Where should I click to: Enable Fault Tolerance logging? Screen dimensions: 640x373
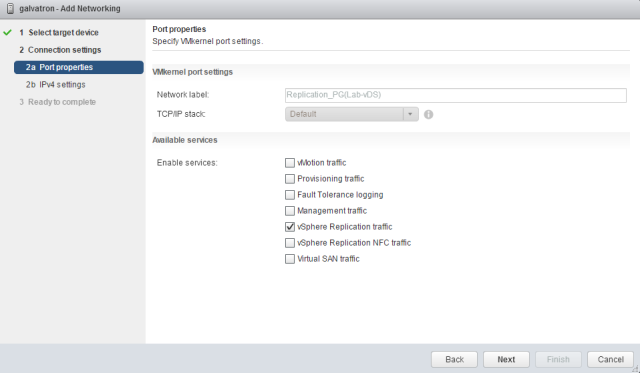click(289, 195)
